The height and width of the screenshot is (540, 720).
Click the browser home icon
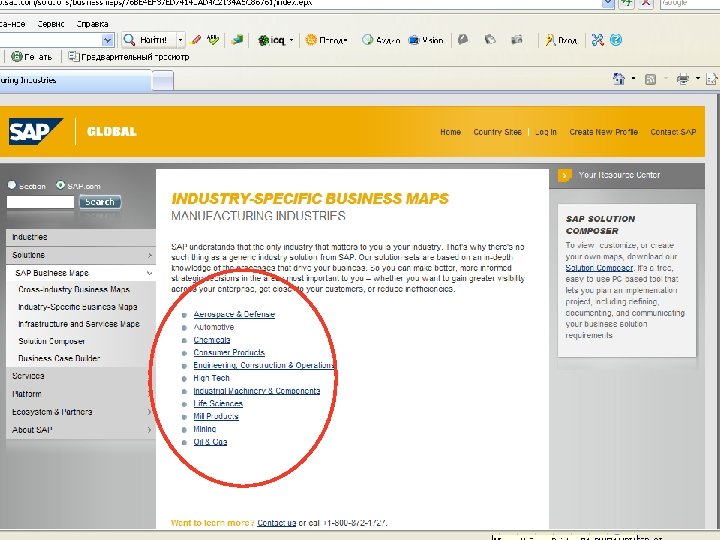pyautogui.click(x=619, y=79)
